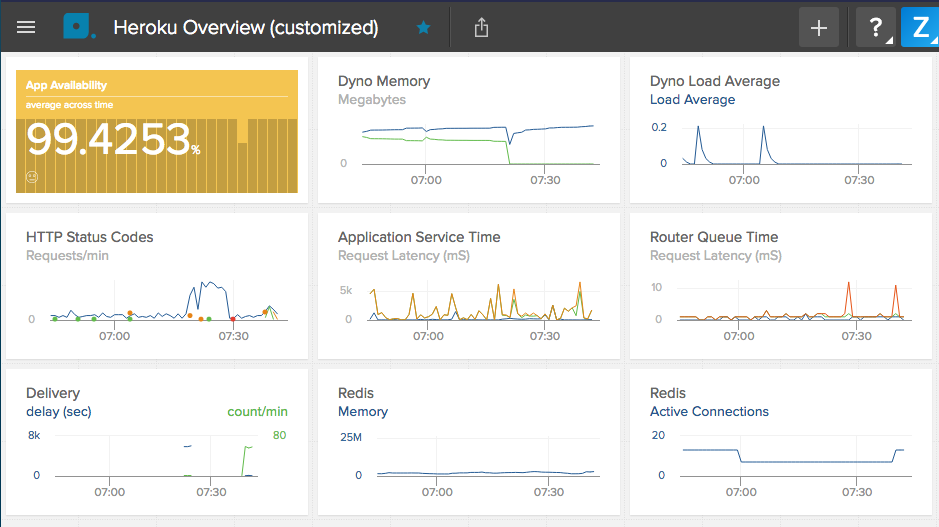
Task: Click the 'average across time' label
Action: [x=69, y=105]
